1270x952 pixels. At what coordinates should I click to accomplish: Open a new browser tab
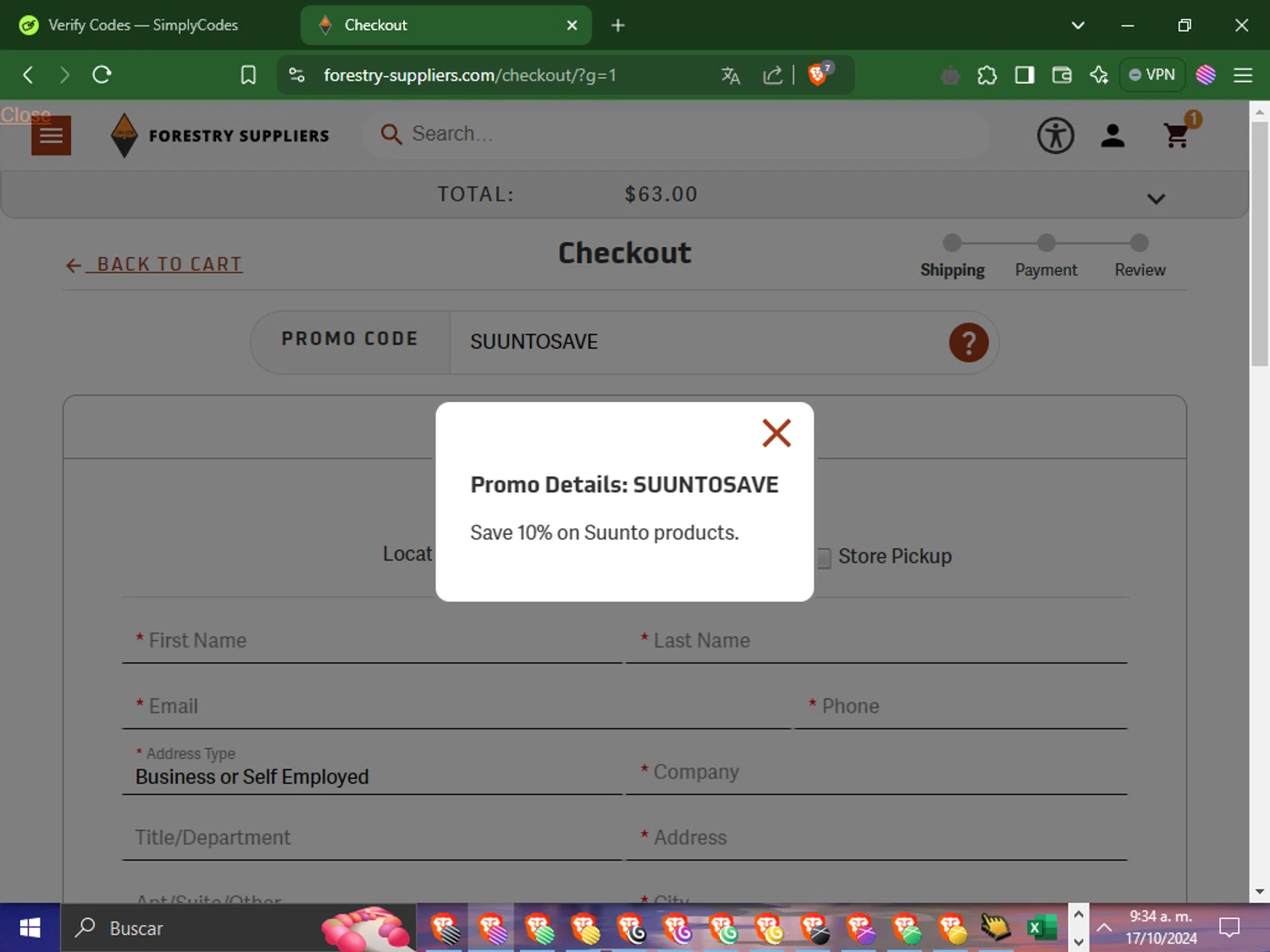(x=618, y=25)
